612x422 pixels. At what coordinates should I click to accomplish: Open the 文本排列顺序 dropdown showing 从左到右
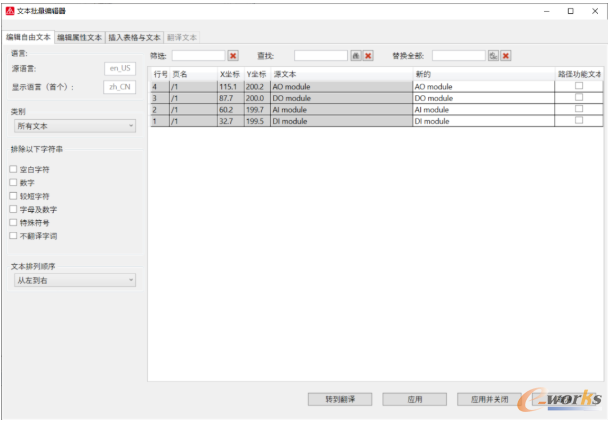point(75,280)
